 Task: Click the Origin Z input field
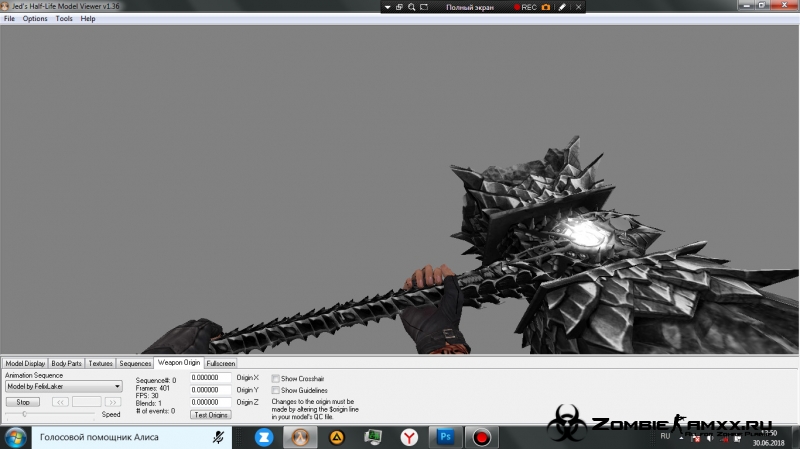pyautogui.click(x=210, y=402)
